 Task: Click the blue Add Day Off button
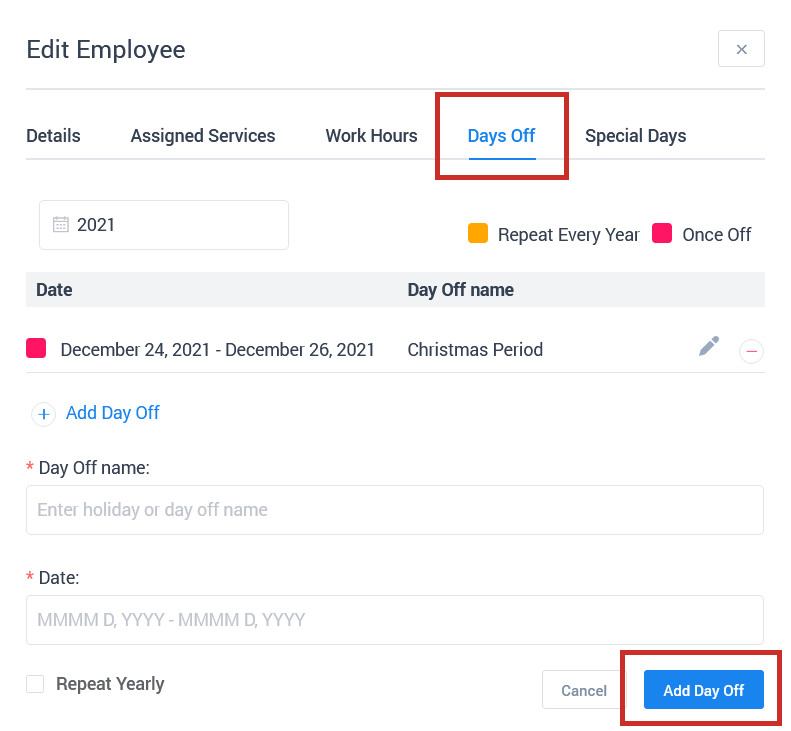click(703, 690)
